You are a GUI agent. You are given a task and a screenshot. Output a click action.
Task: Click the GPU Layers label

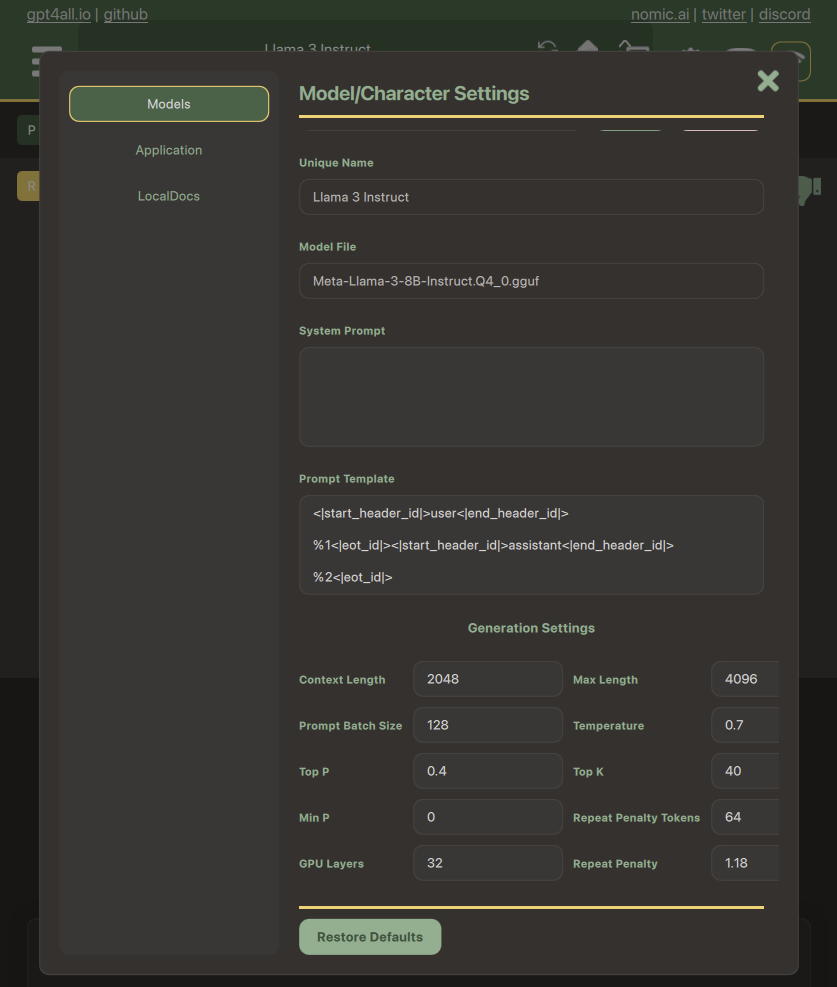pyautogui.click(x=331, y=863)
